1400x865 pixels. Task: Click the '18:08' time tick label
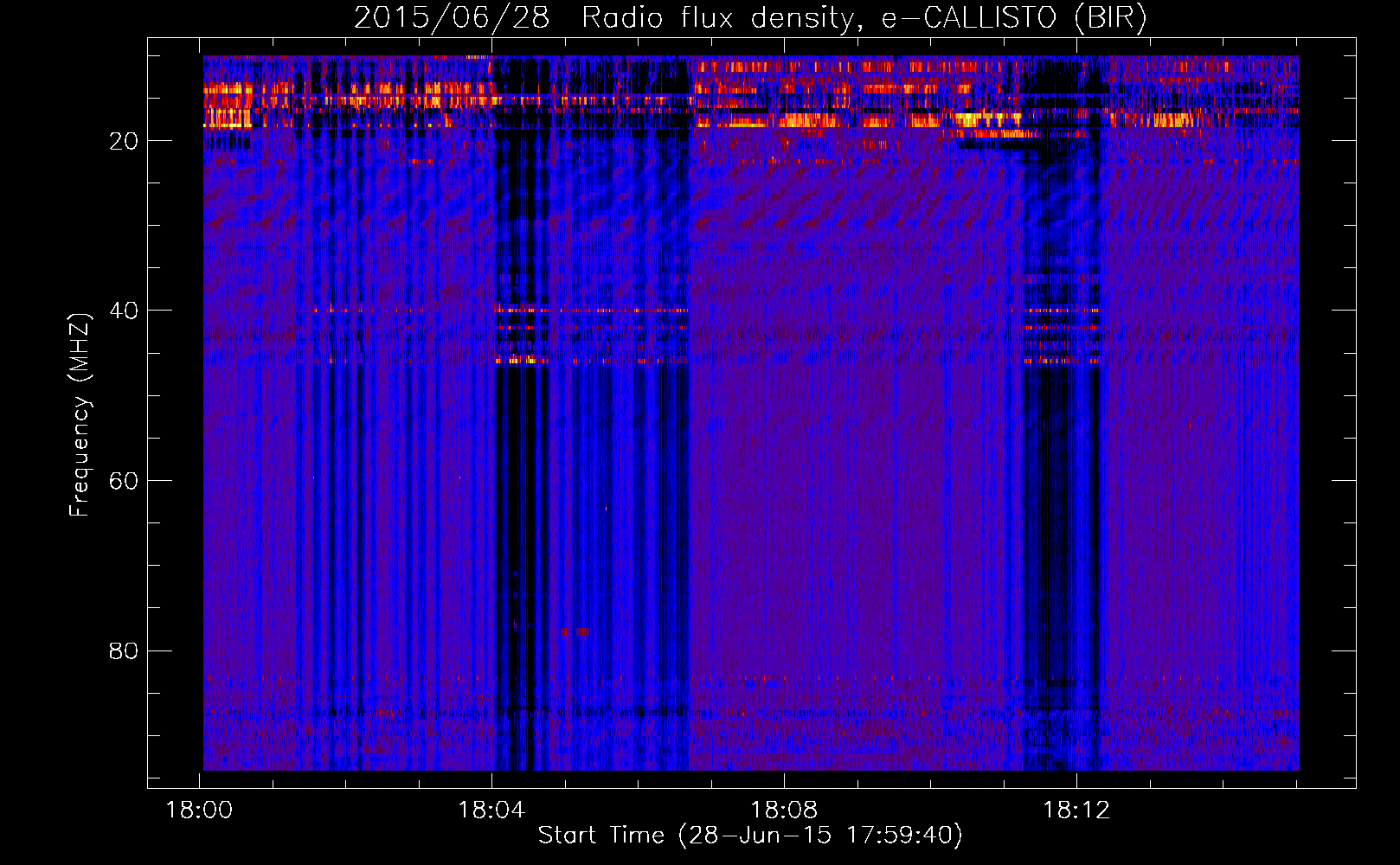coord(784,811)
